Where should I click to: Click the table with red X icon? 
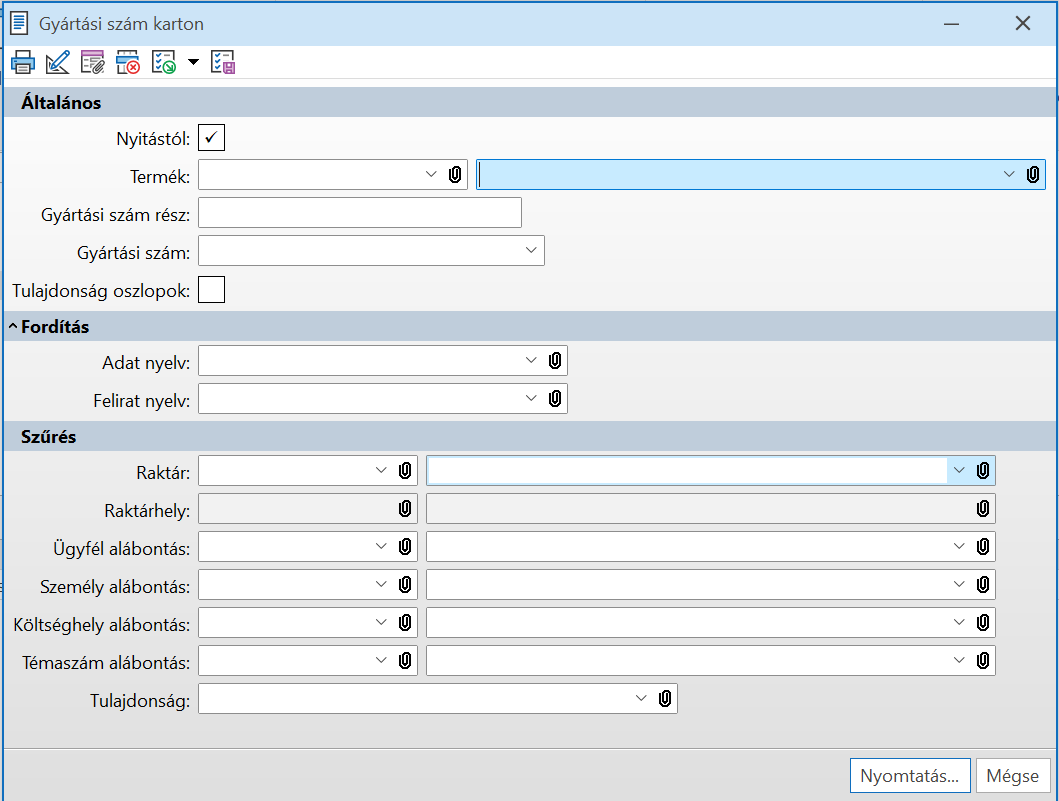click(x=128, y=63)
